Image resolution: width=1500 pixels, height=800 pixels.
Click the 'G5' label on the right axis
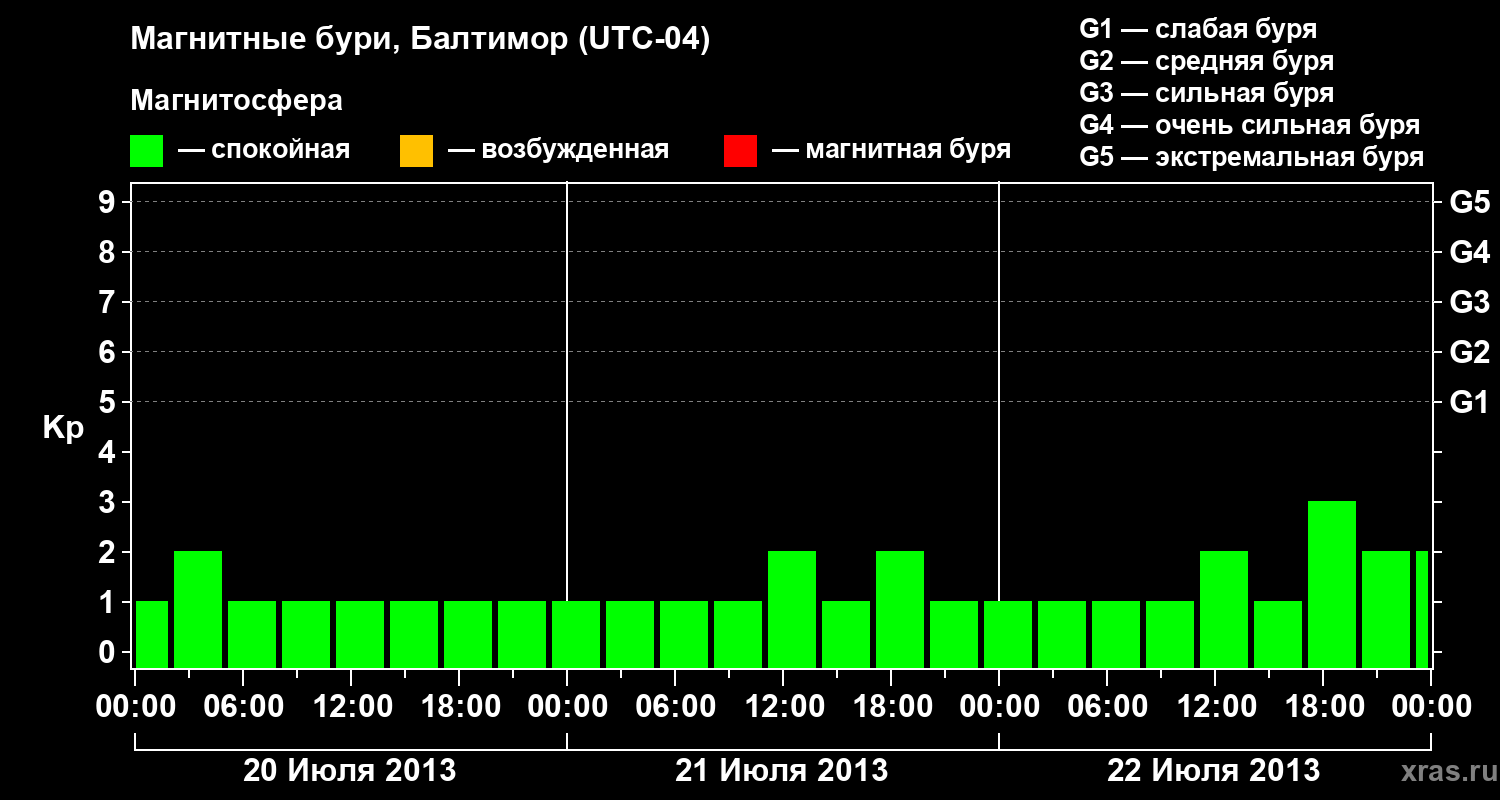pyautogui.click(x=1469, y=202)
